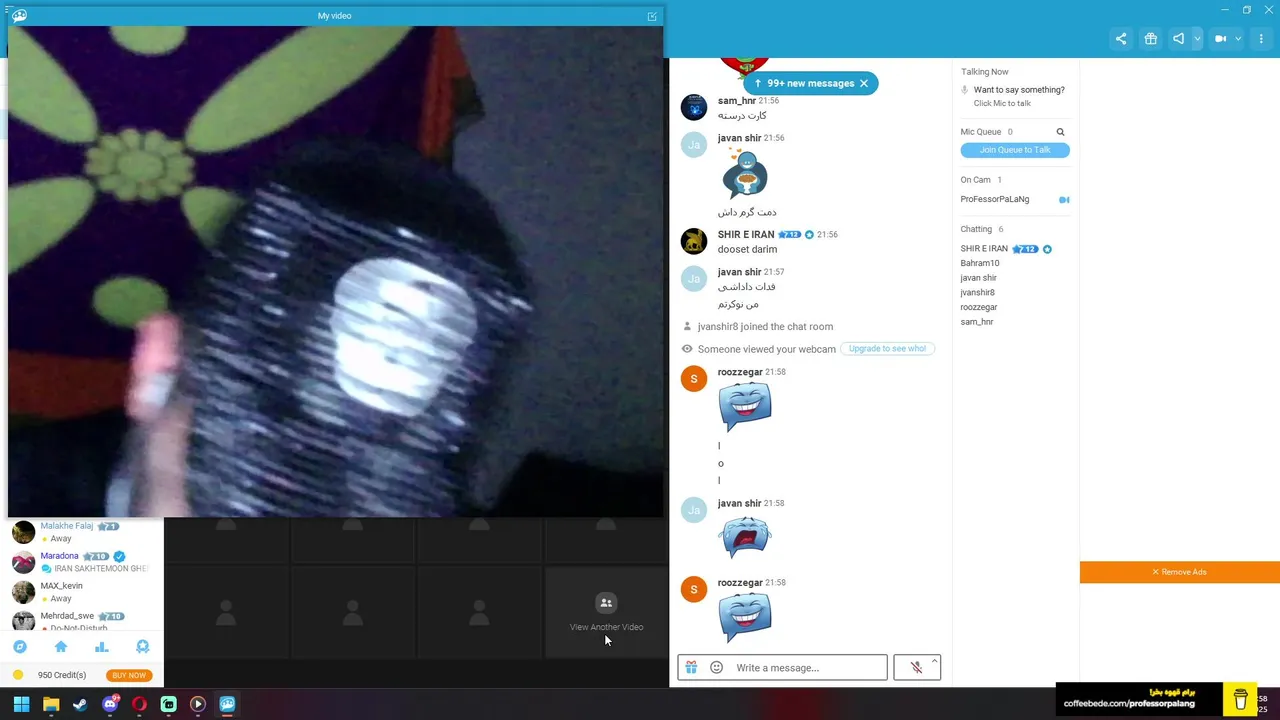Expand the speaker options dropdown arrow
The image size is (1280, 720).
1197,39
